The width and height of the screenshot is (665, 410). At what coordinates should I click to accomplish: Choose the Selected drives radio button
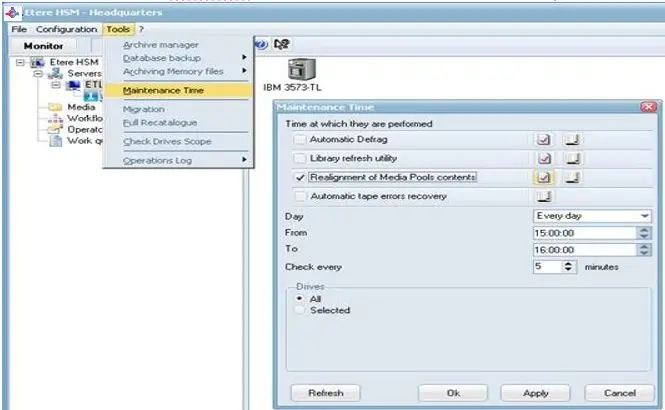300,310
